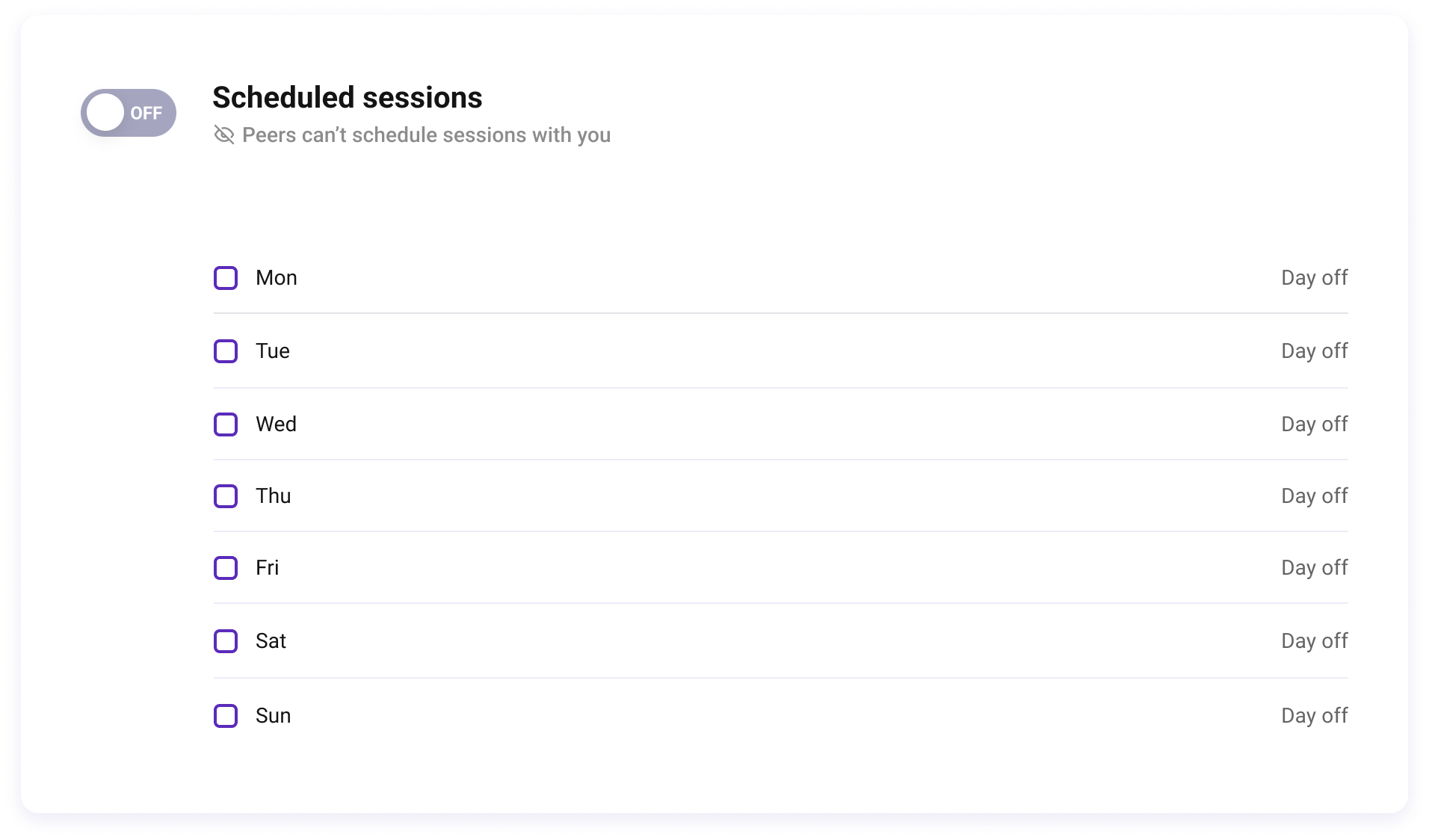Click Tuesday's Day off text

click(1315, 351)
